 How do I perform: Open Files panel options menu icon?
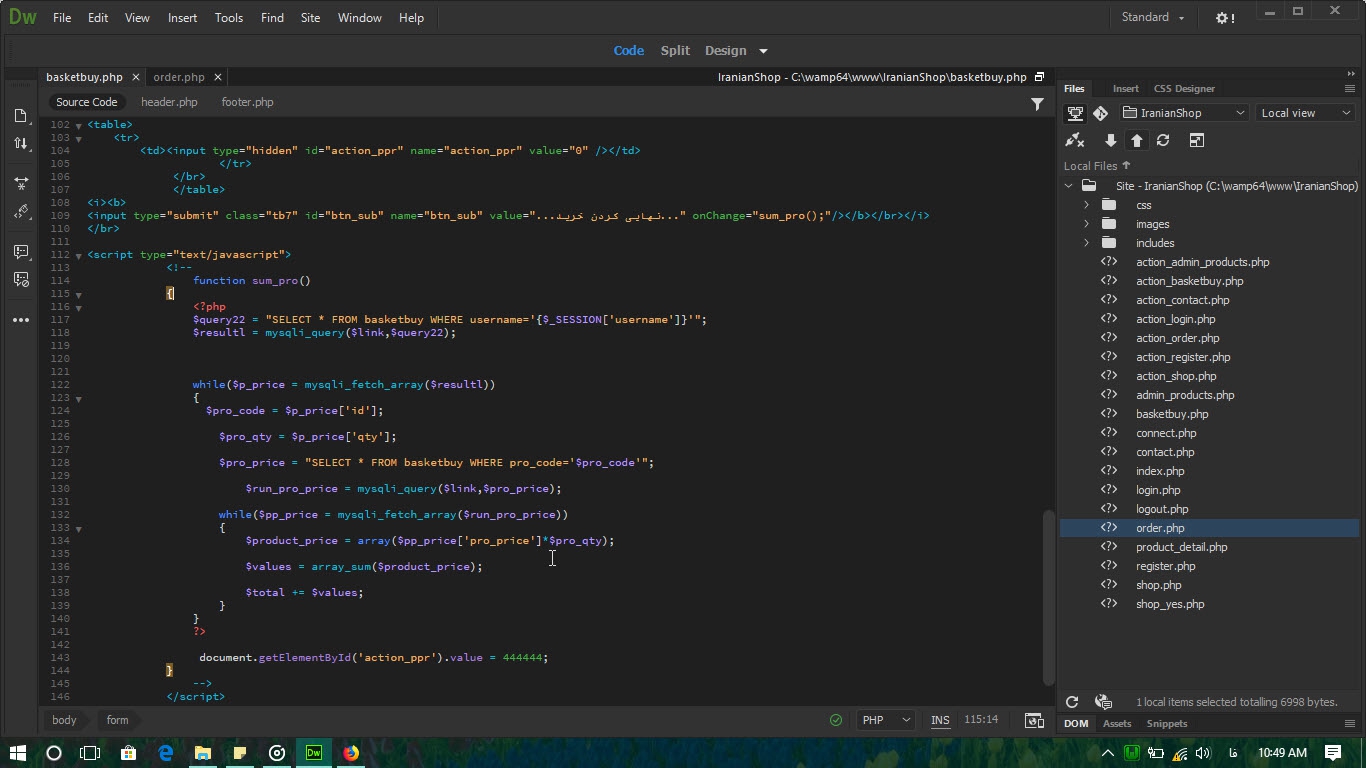(1349, 88)
